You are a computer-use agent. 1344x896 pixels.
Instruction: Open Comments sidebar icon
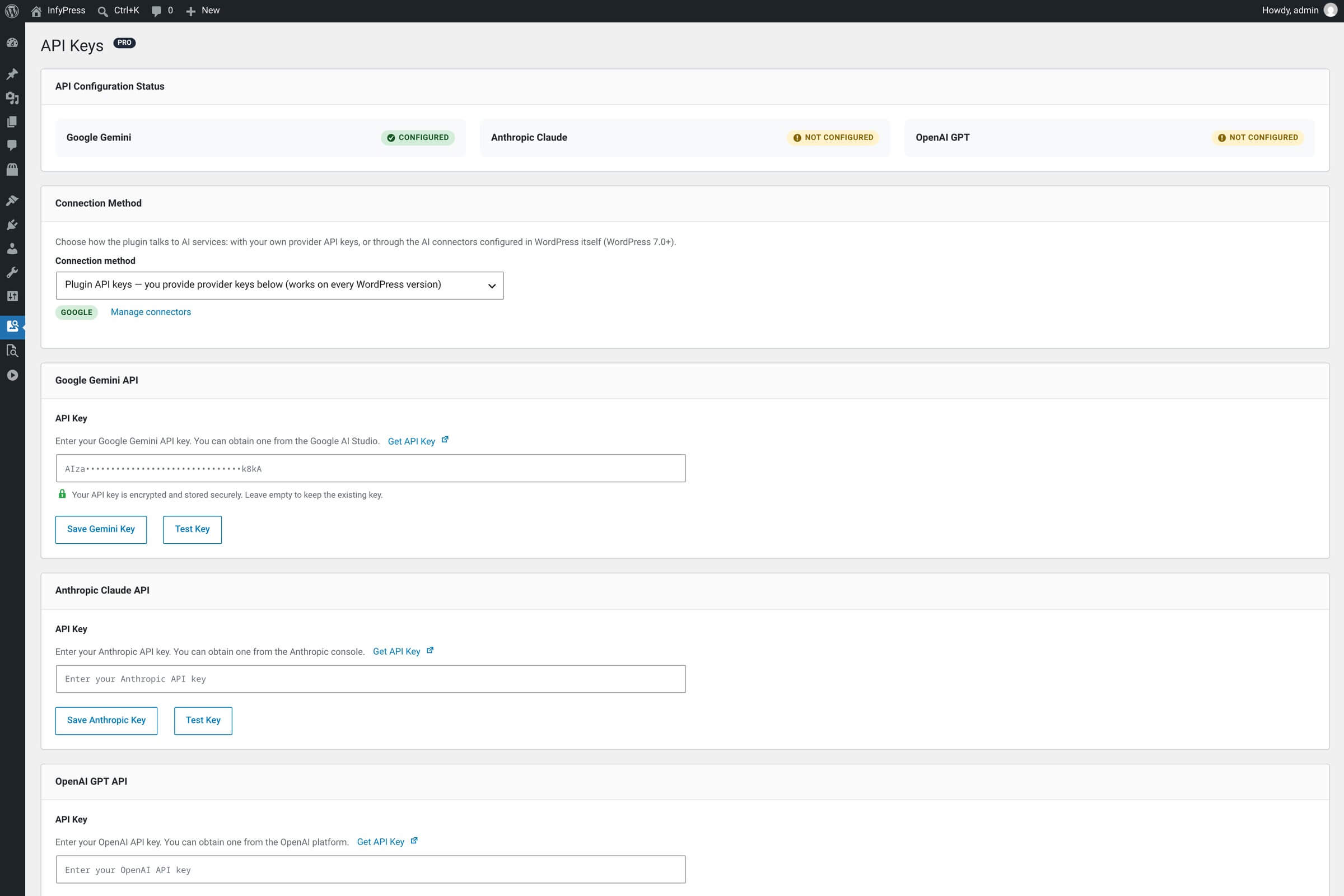coord(12,145)
